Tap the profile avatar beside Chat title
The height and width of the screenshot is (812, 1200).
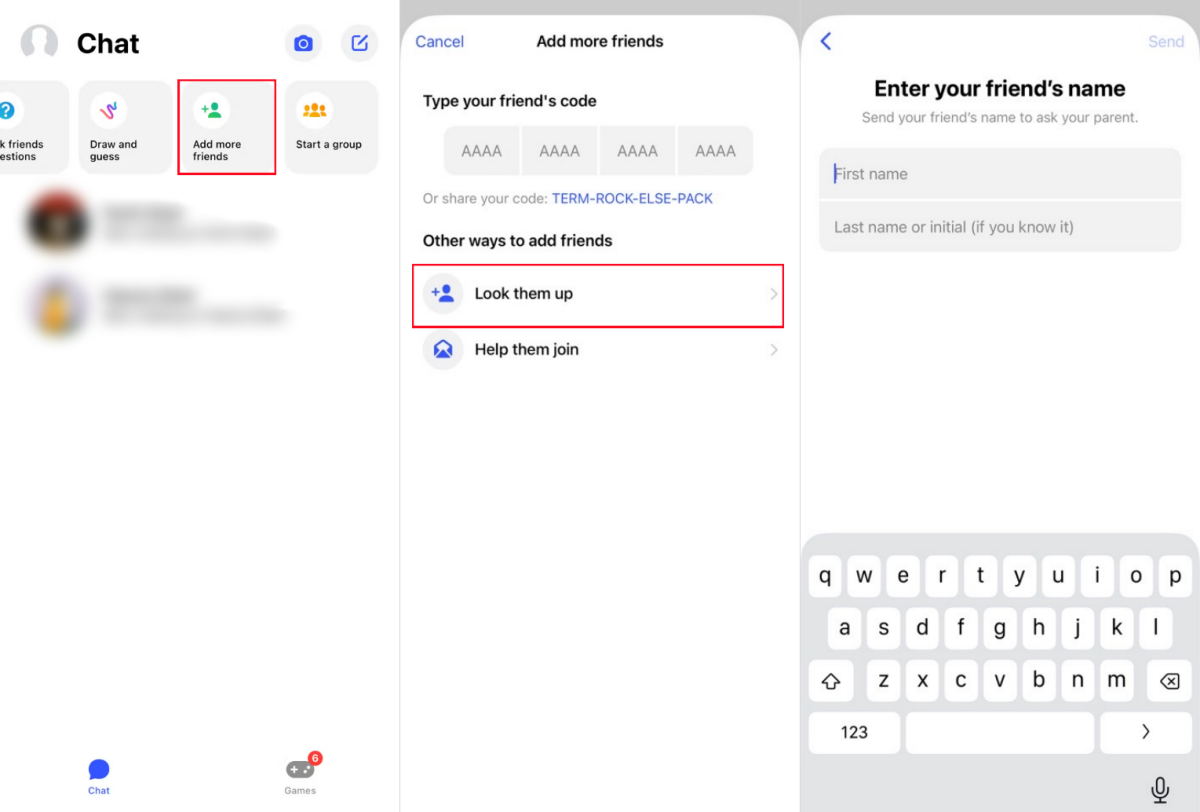40,43
